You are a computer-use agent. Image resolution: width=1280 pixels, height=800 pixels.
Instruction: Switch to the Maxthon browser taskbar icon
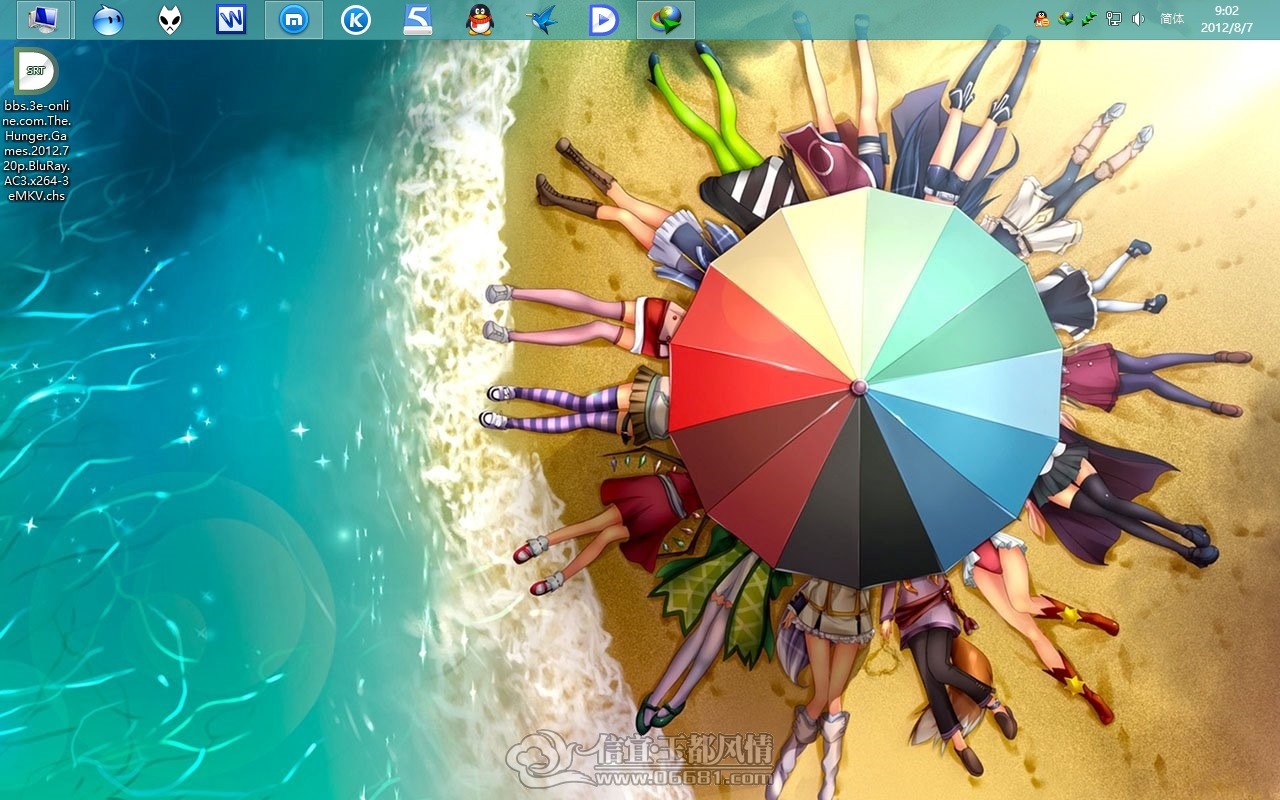294,19
